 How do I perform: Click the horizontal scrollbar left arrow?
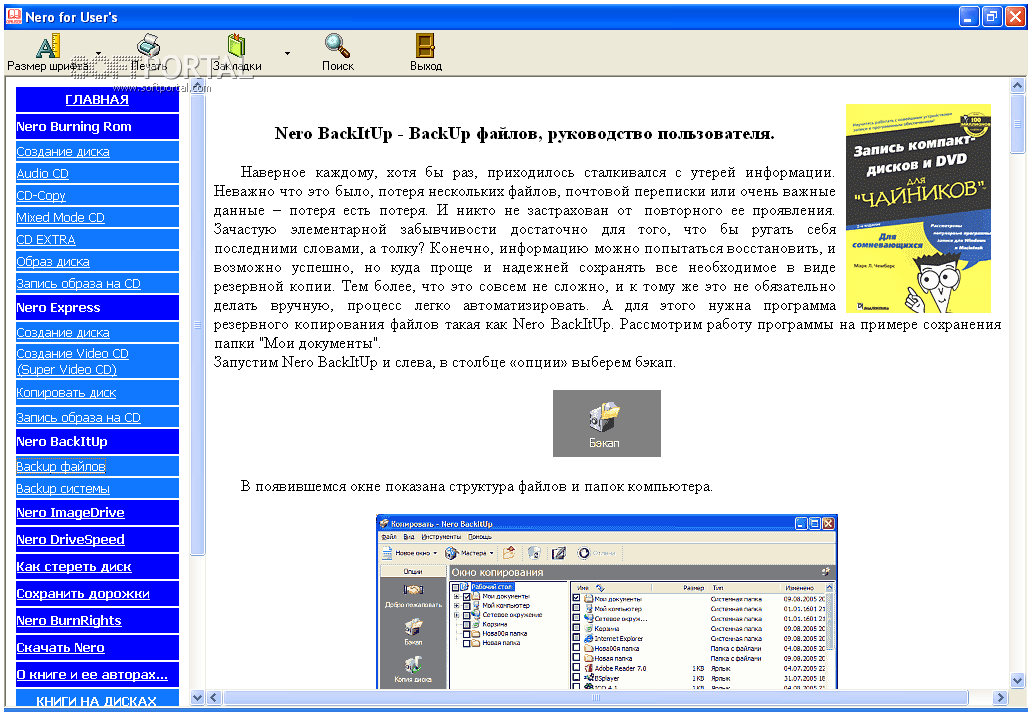(x=214, y=698)
